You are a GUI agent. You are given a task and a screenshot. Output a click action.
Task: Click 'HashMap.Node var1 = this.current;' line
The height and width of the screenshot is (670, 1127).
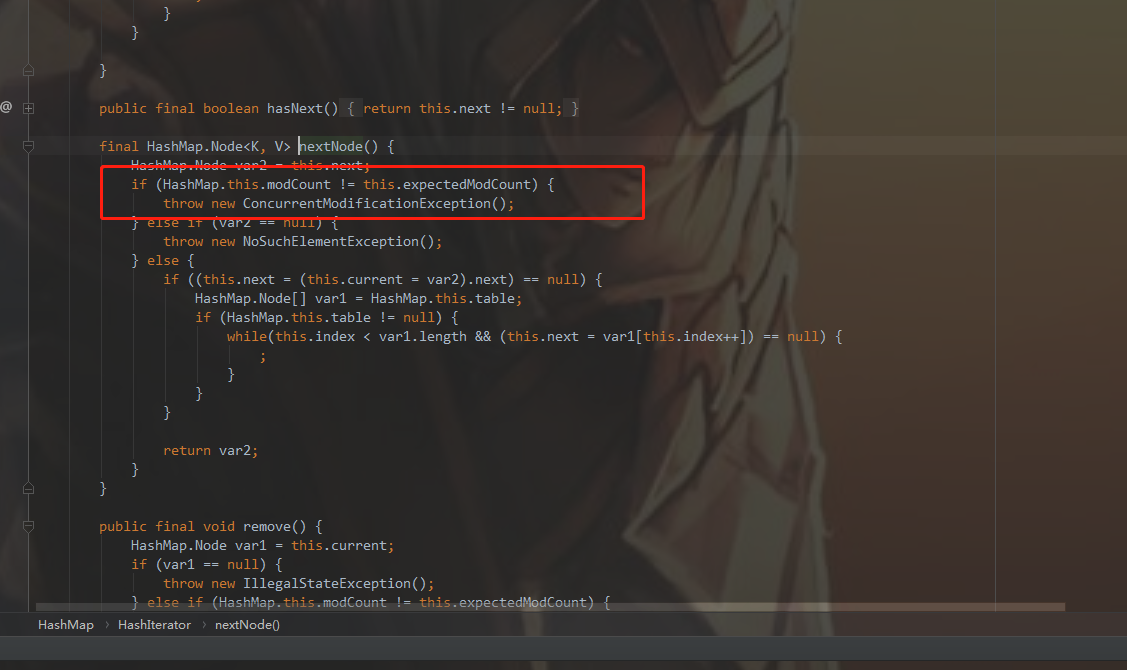262,546
